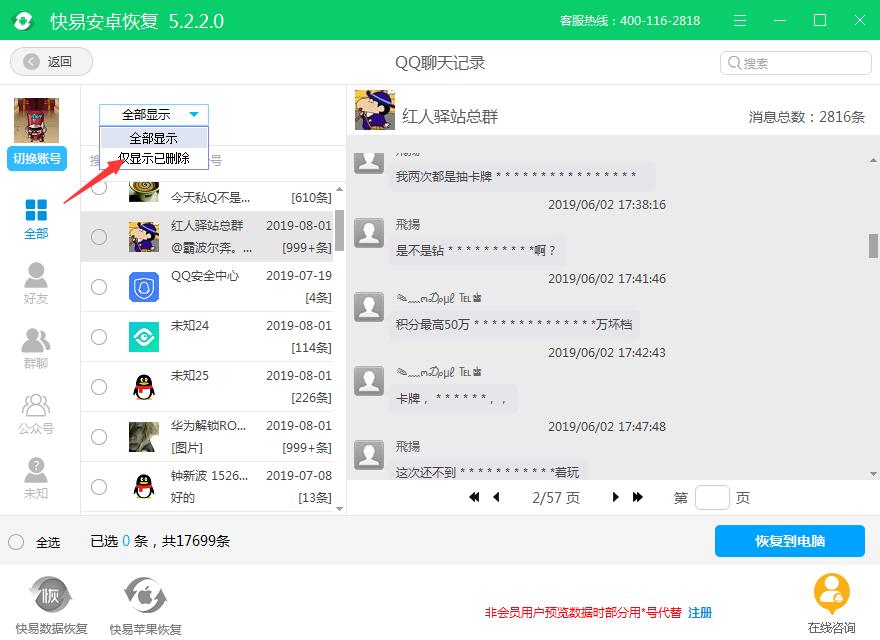This screenshot has width=880, height=640.
Task: Click sender avatar for 这次还不到 message
Action: coord(369,455)
